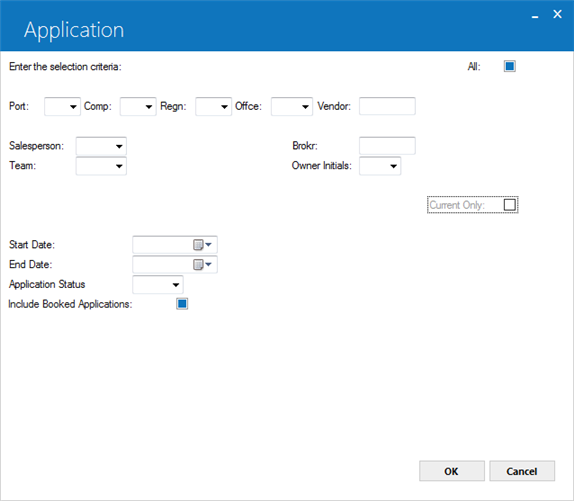
Task: Toggle Include Booked Applications checkbox
Action: pos(182,304)
